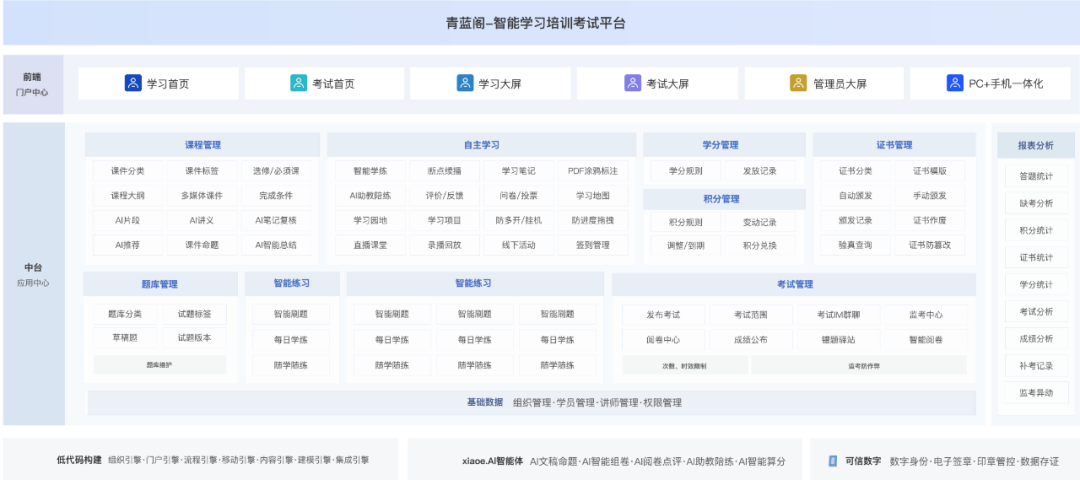Click the 问卷/投票 box

click(x=519, y=196)
